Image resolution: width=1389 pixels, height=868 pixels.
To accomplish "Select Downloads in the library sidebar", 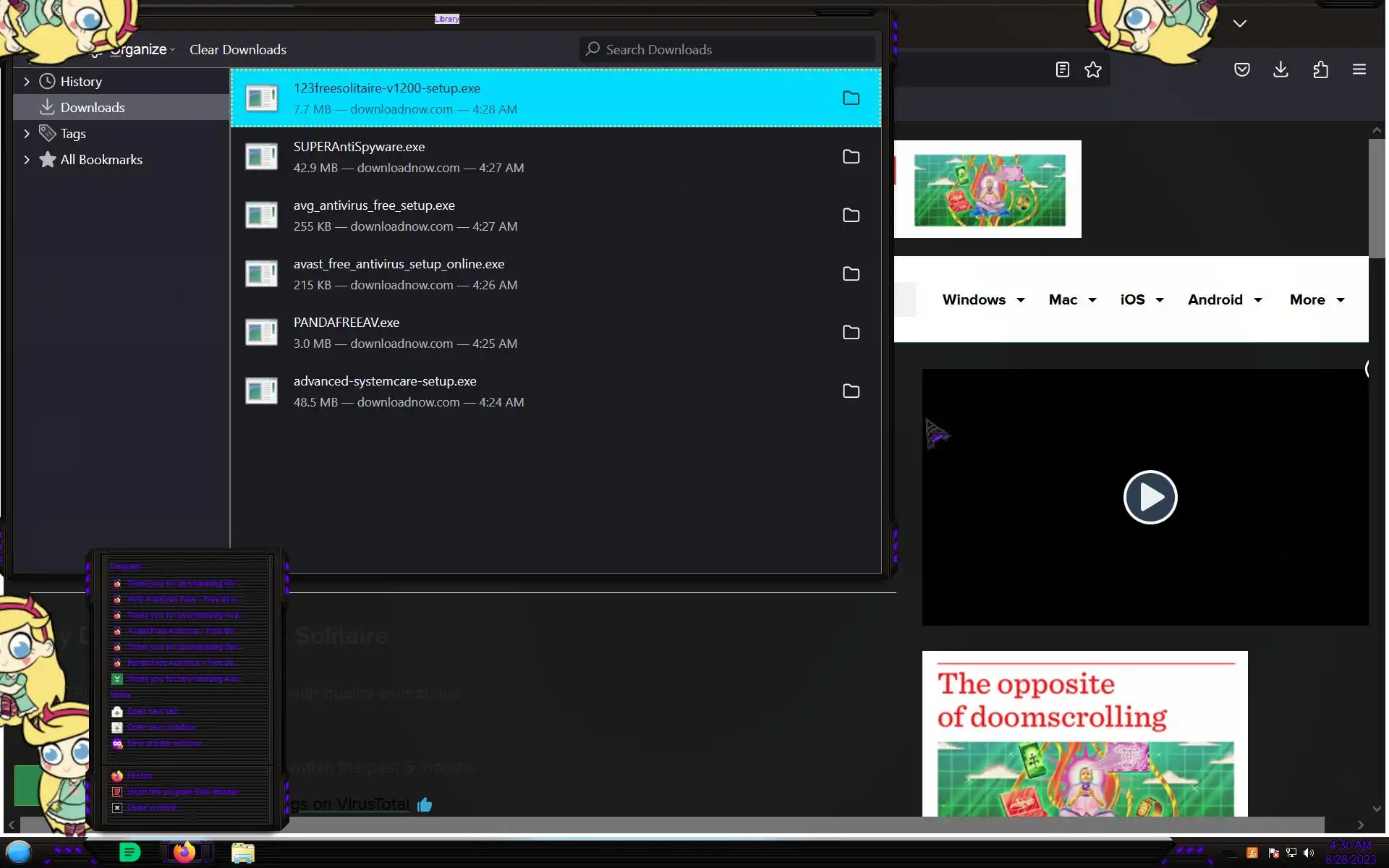I will coord(93,108).
